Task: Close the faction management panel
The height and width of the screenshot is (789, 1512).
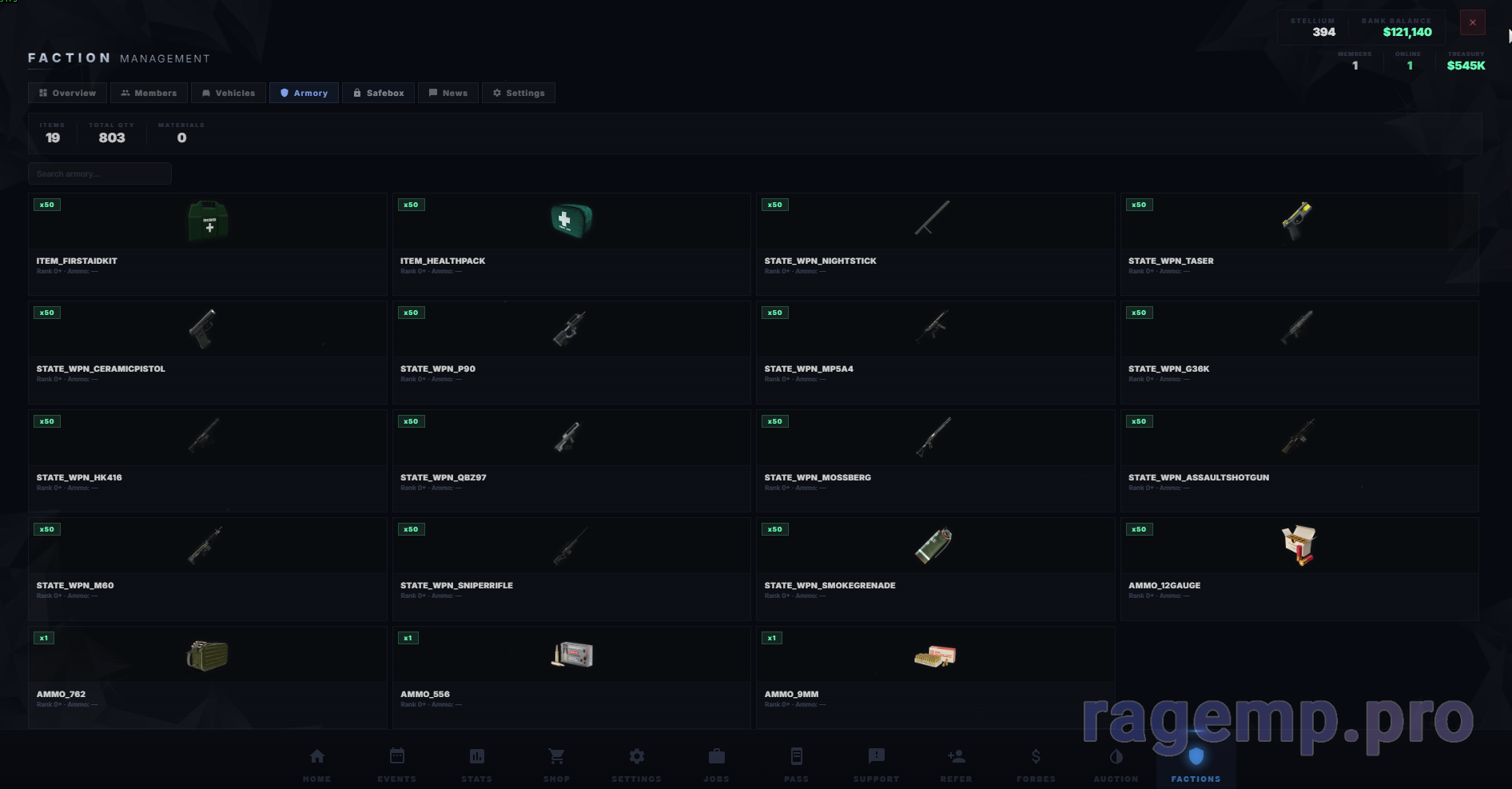Action: coord(1472,22)
